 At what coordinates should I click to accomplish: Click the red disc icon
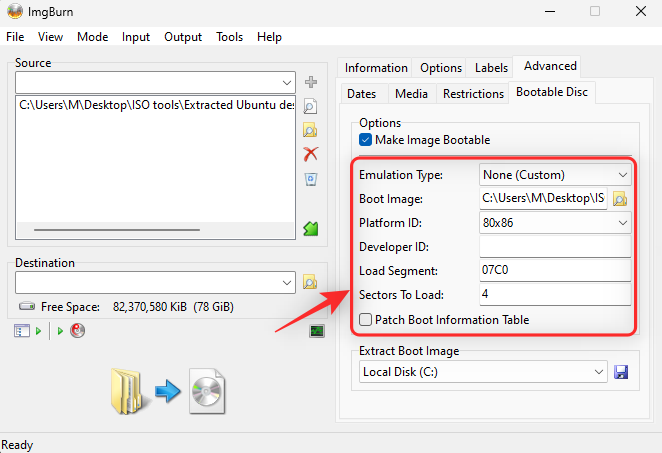coord(78,331)
